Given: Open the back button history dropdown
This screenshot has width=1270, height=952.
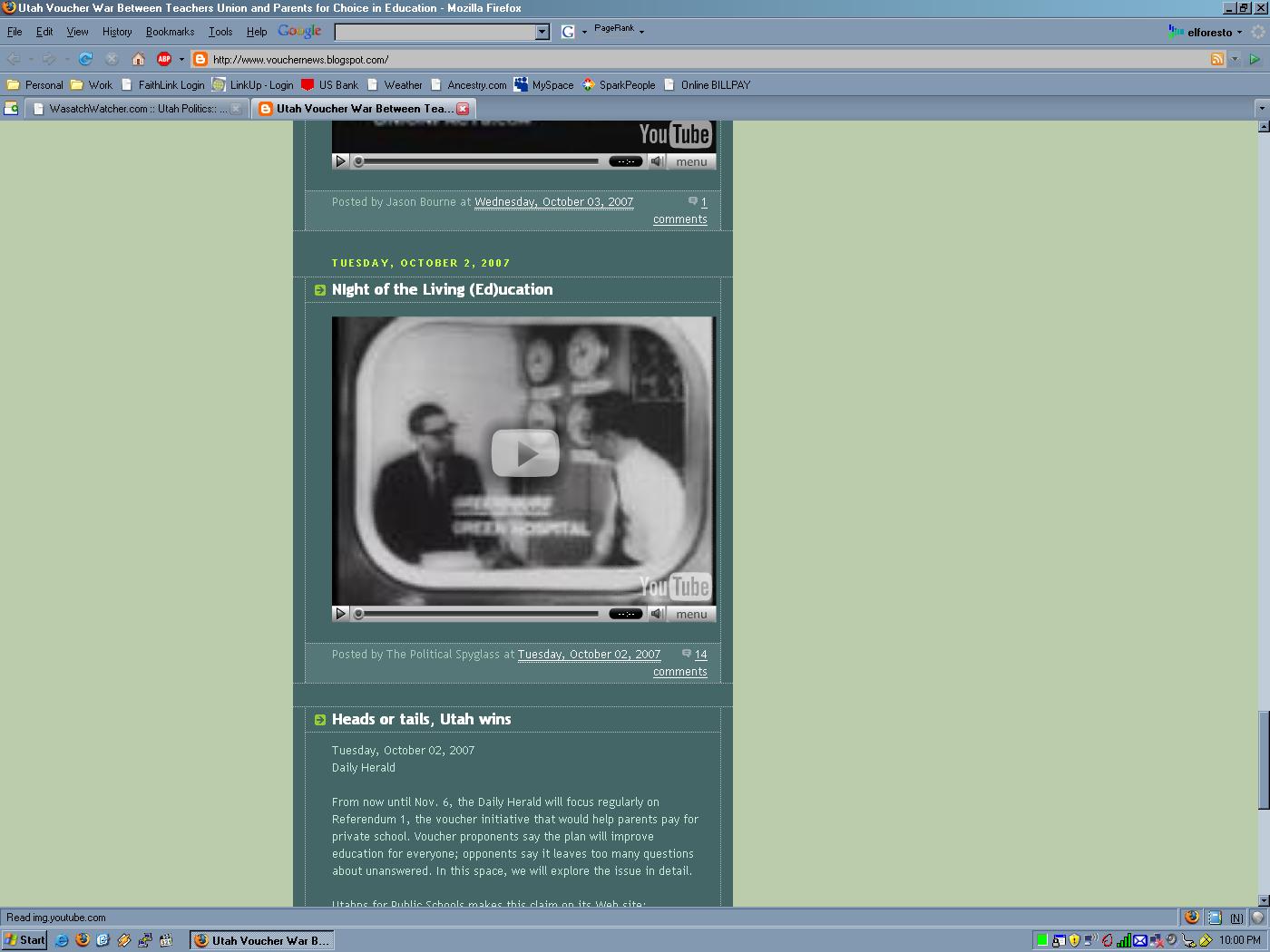Looking at the screenshot, I should 31,59.
